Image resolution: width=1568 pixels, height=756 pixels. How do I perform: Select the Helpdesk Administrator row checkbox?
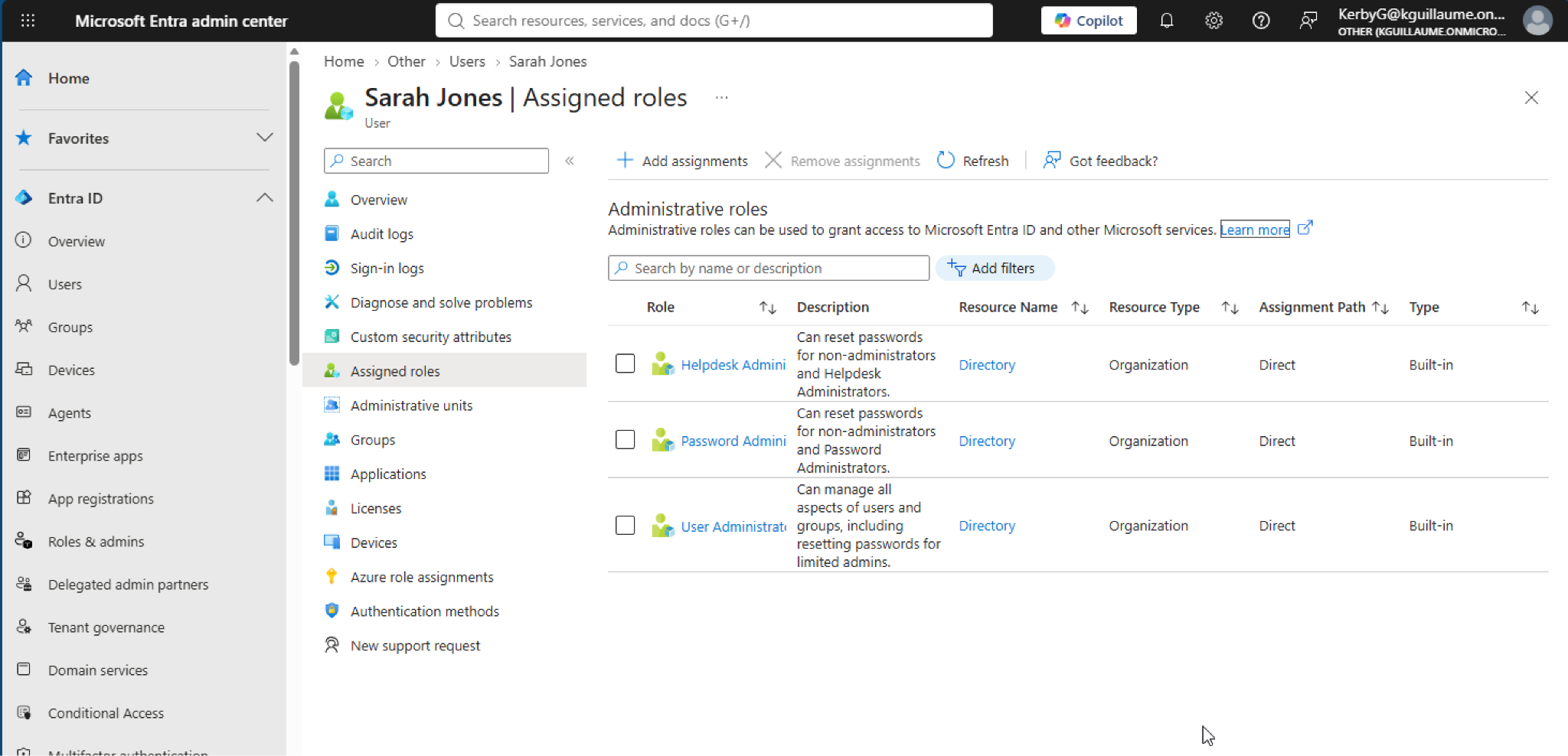pyautogui.click(x=626, y=363)
